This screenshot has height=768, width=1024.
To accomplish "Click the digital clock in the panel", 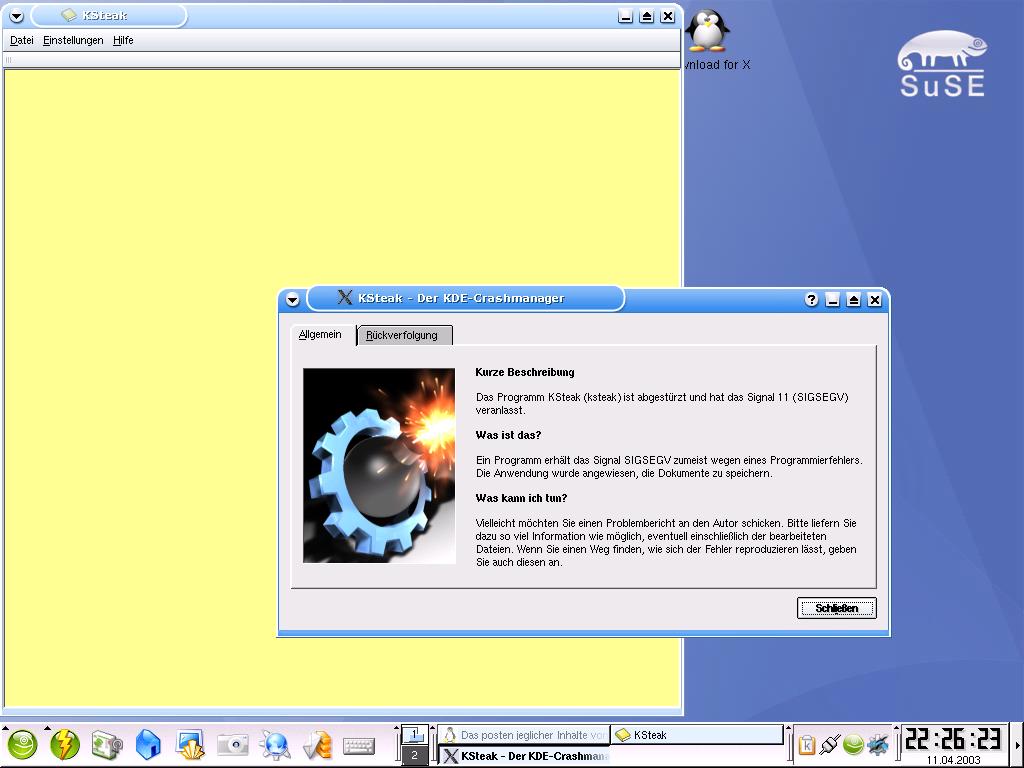I will [x=953, y=739].
